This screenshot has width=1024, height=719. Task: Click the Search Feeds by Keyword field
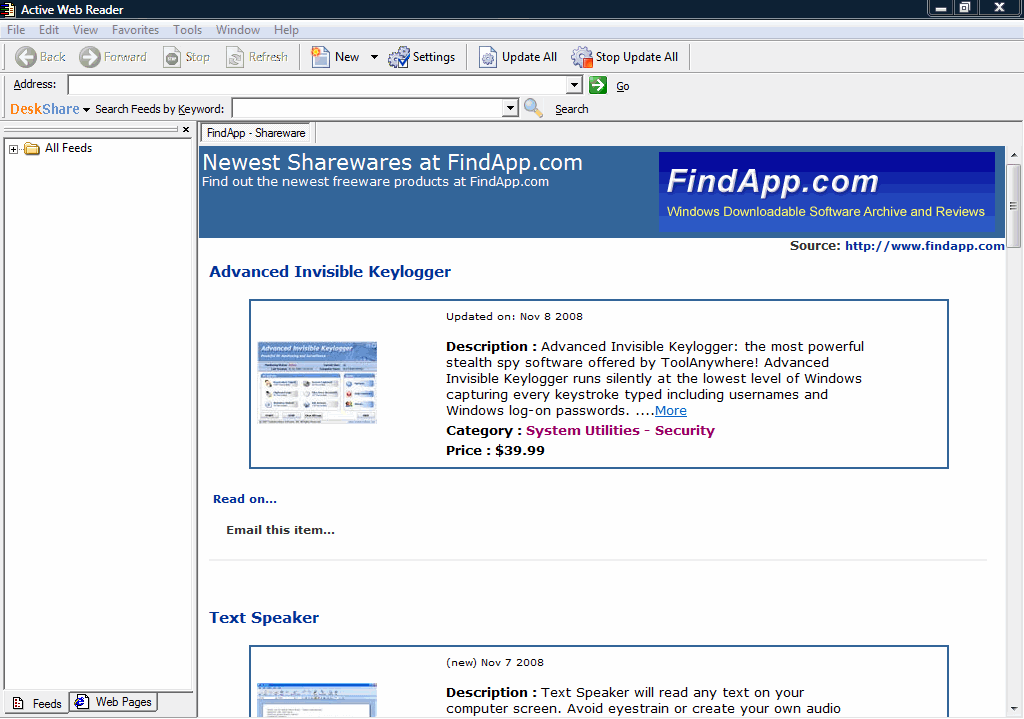pos(368,108)
